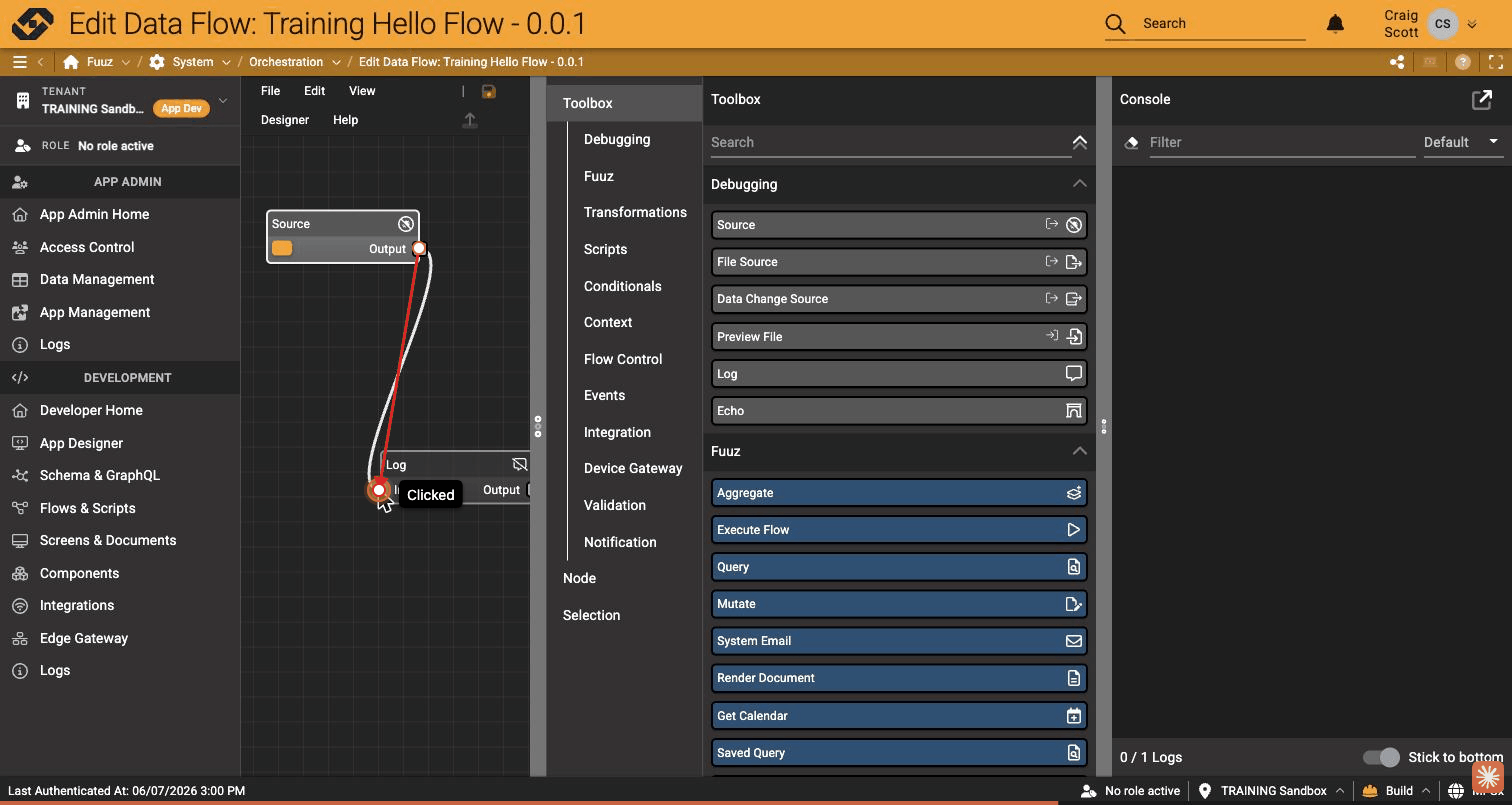Open the share icon in breadcrumb bar
The image size is (1512, 805).
click(1397, 62)
